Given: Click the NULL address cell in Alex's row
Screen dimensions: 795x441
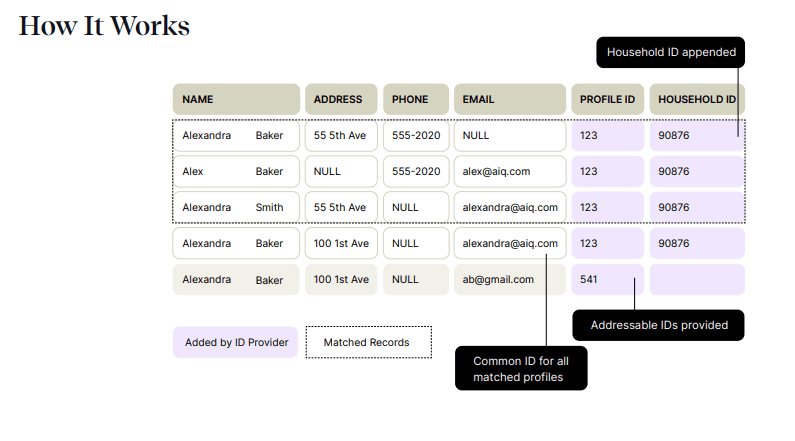Looking at the screenshot, I should [x=341, y=171].
